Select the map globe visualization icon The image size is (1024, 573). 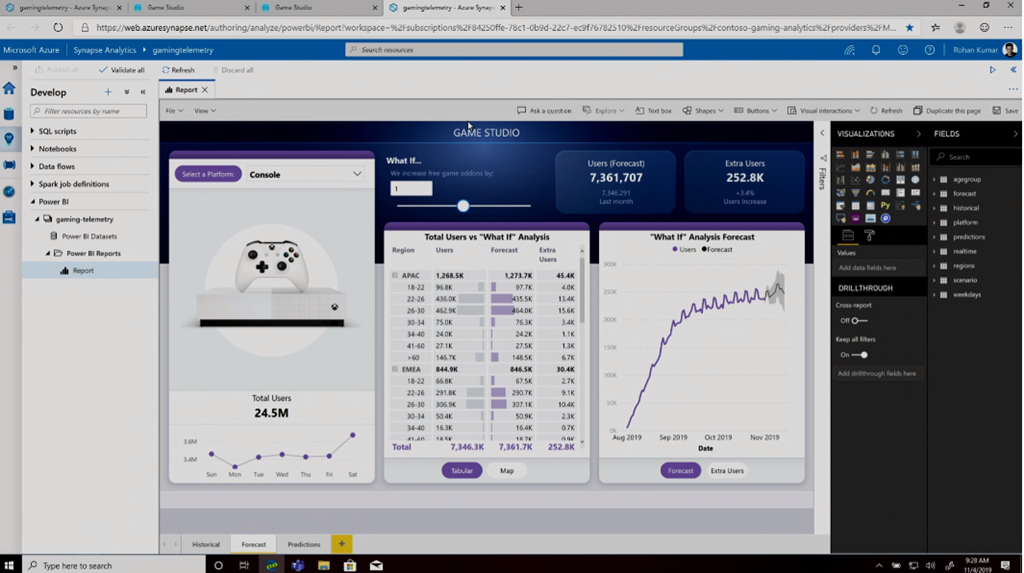click(x=915, y=180)
